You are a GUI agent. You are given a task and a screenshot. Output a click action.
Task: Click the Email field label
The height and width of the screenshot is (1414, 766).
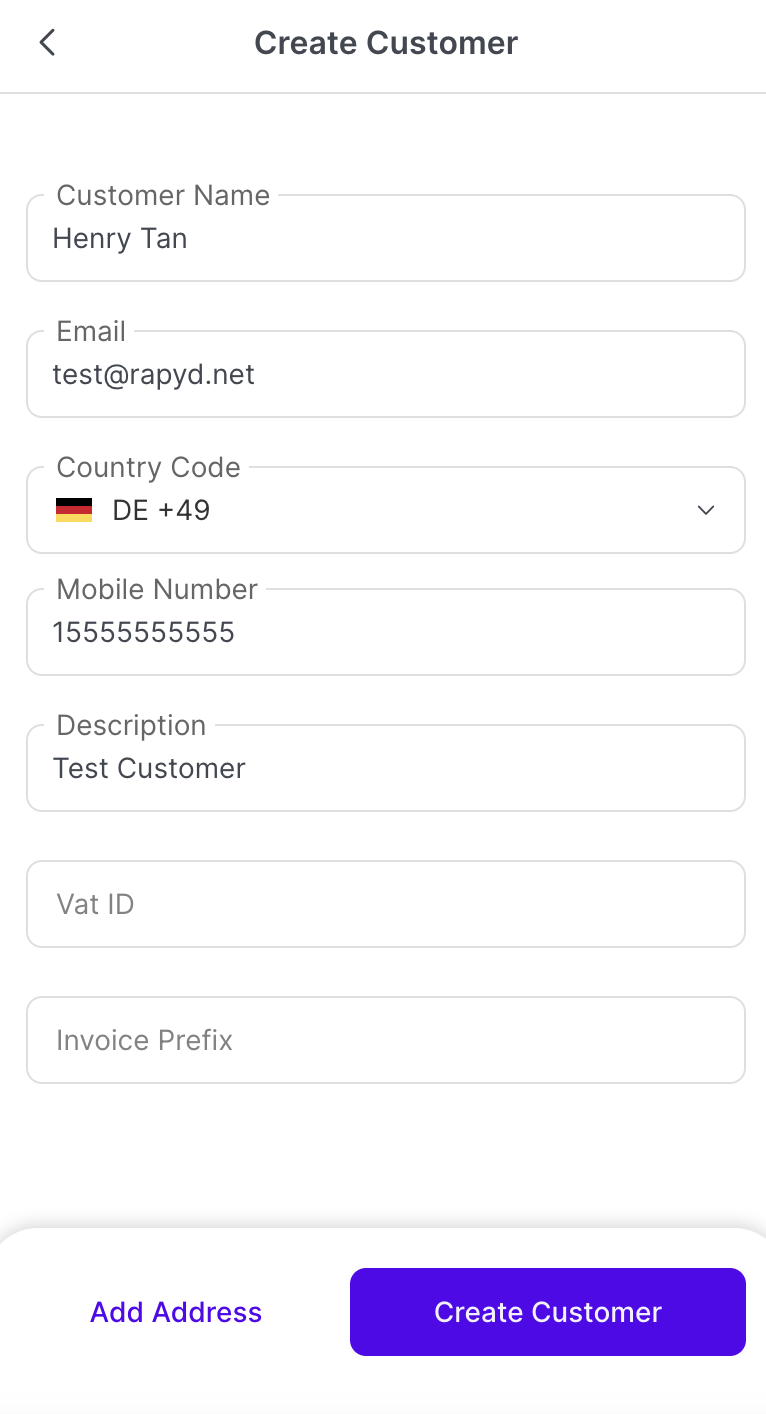click(x=91, y=331)
